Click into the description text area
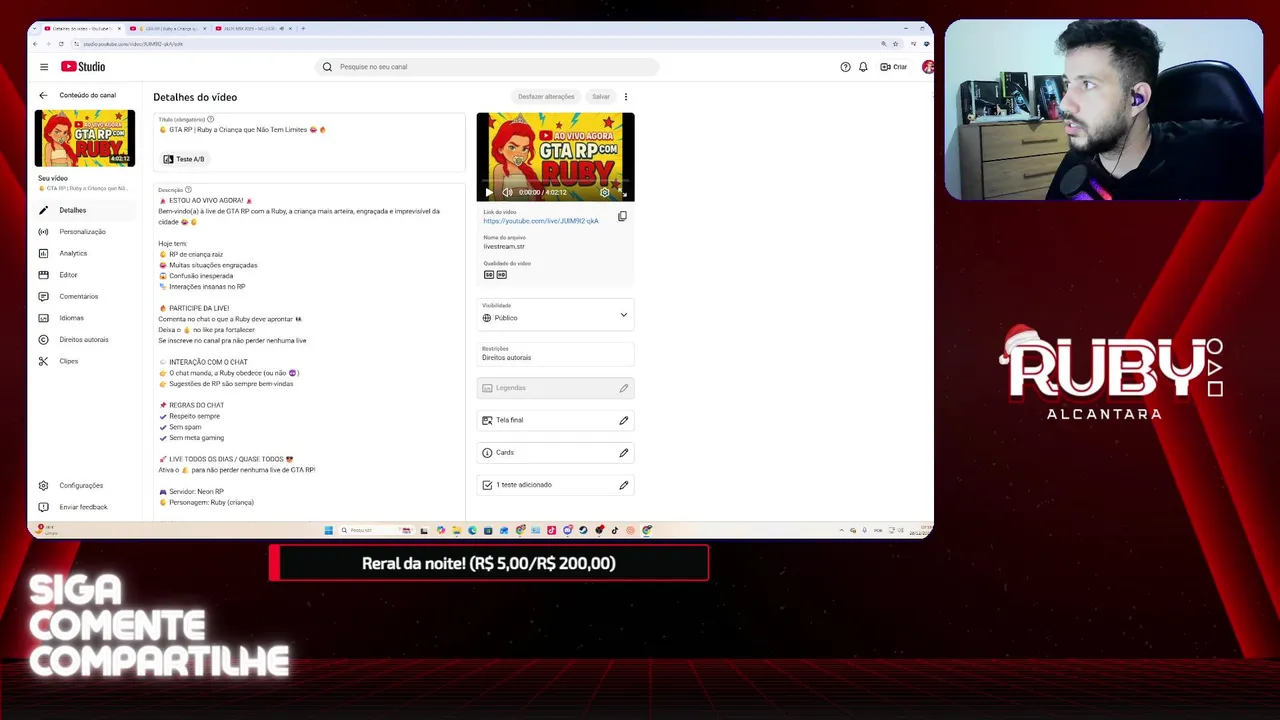This screenshot has height=720, width=1280. point(309,350)
